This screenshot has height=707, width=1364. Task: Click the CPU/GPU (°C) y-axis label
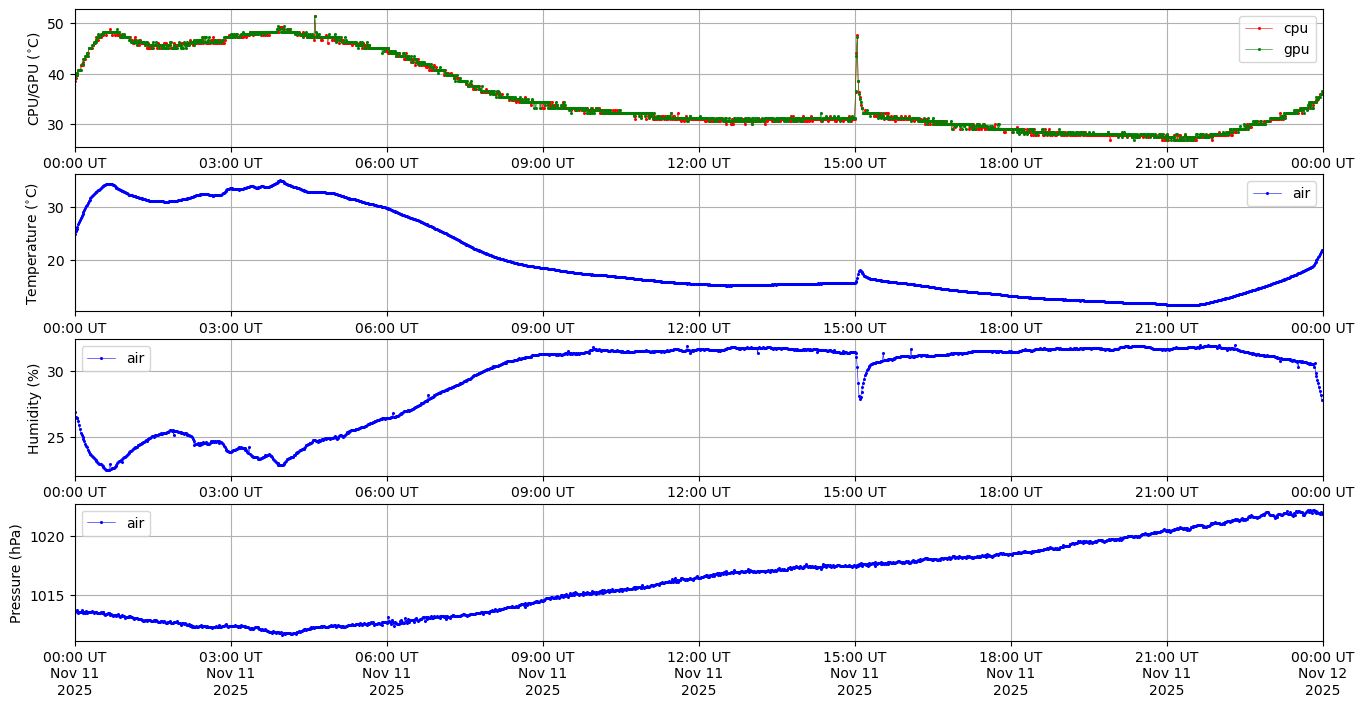pos(34,79)
